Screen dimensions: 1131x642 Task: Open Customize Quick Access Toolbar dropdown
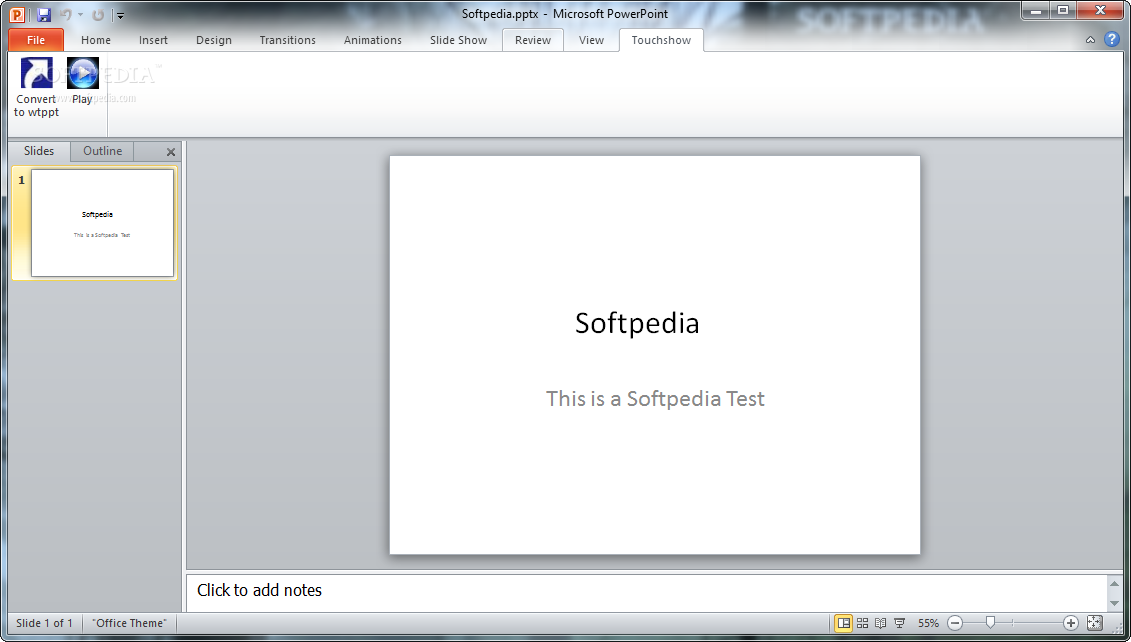coord(120,15)
